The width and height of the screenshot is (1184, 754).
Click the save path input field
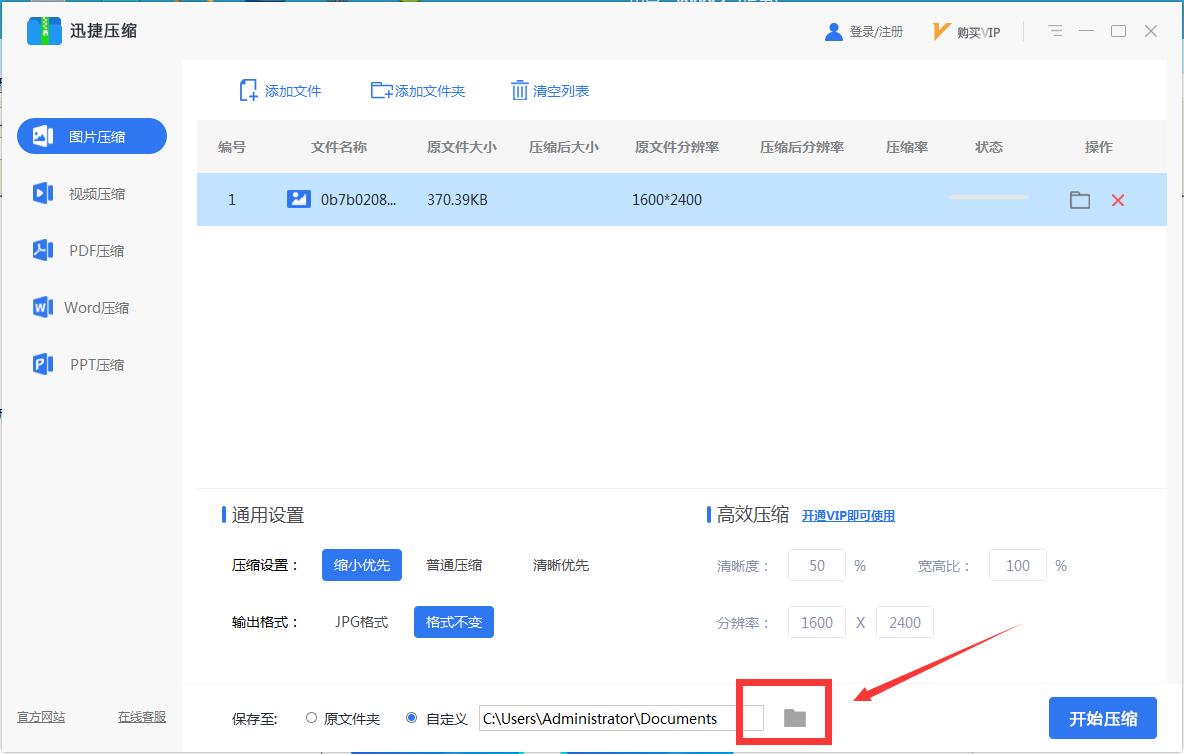621,719
